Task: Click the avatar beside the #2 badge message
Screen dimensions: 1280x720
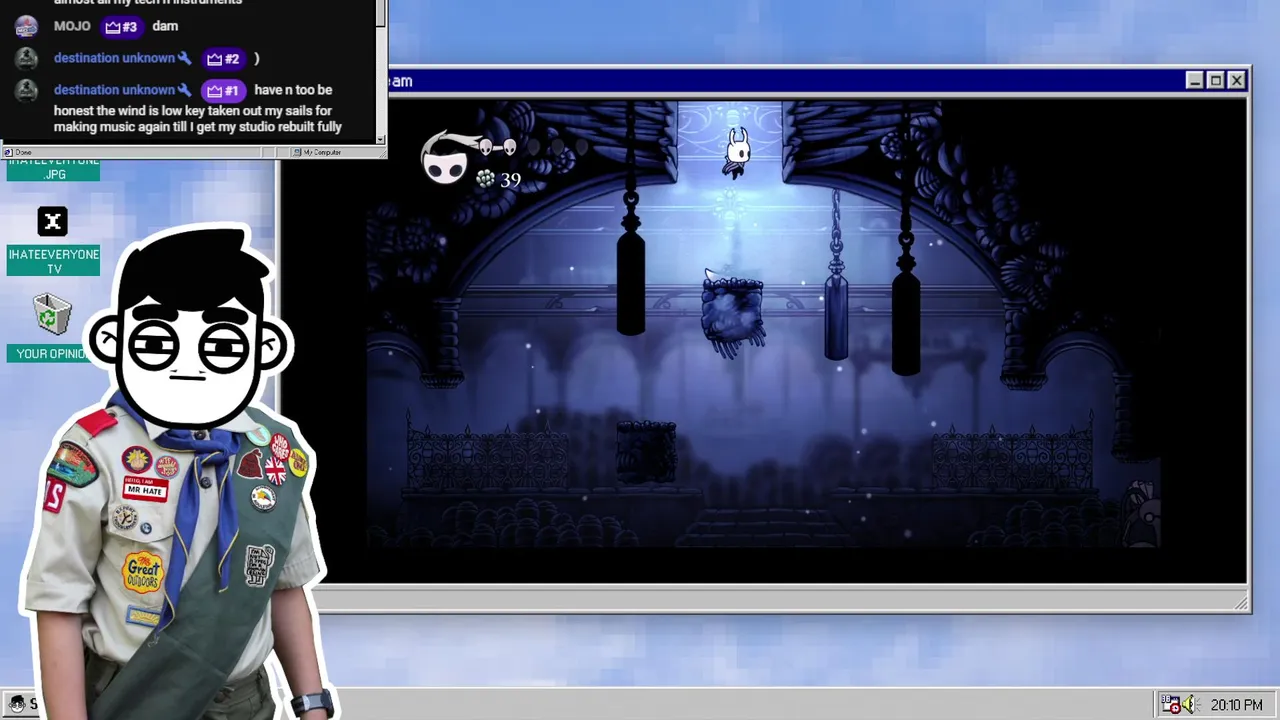Action: [27, 58]
